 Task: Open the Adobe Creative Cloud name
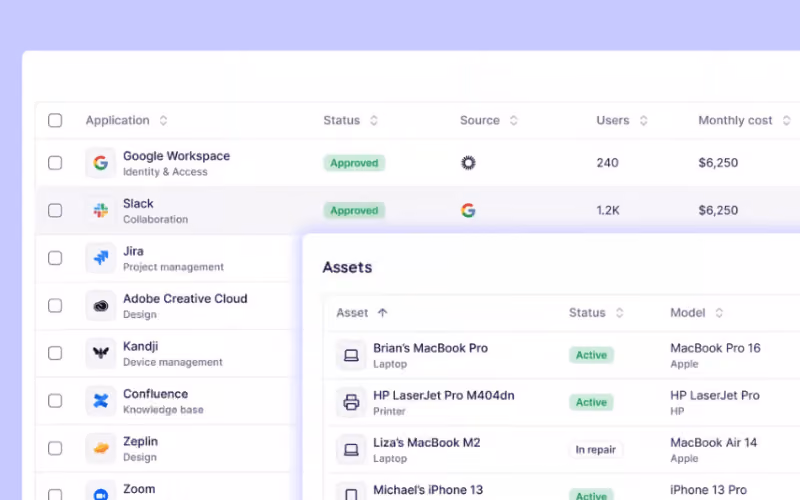pyautogui.click(x=185, y=298)
